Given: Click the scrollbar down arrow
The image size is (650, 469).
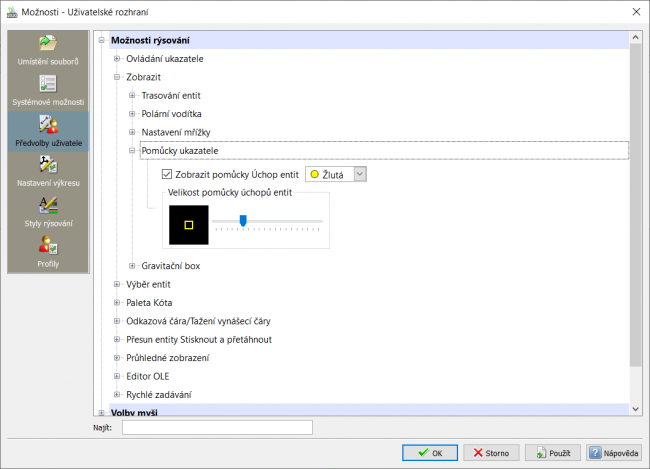Looking at the screenshot, I should point(635,410).
